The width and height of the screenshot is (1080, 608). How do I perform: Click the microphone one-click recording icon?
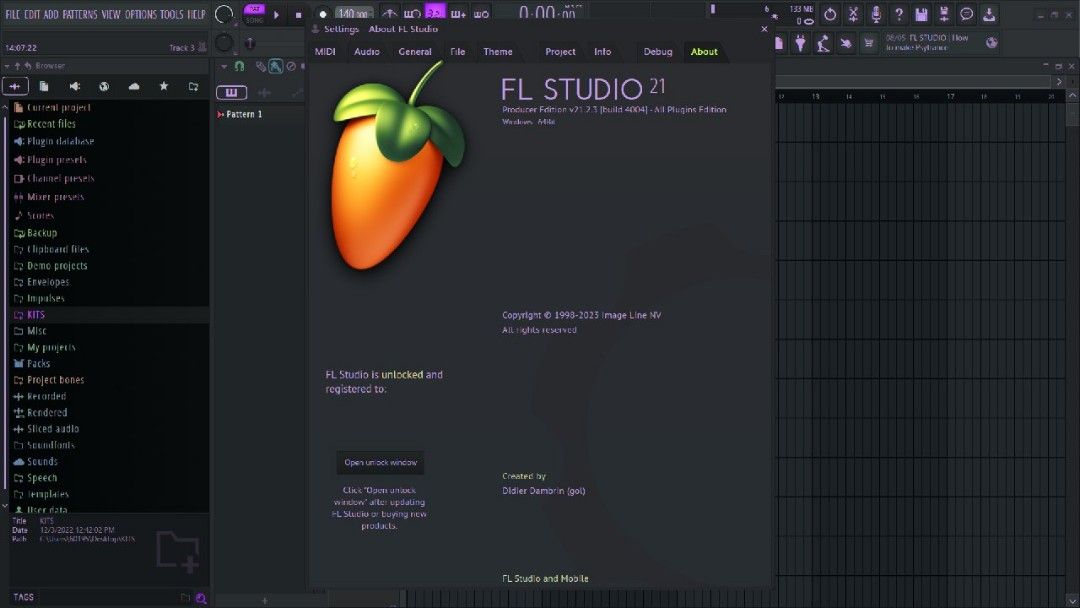coord(876,15)
